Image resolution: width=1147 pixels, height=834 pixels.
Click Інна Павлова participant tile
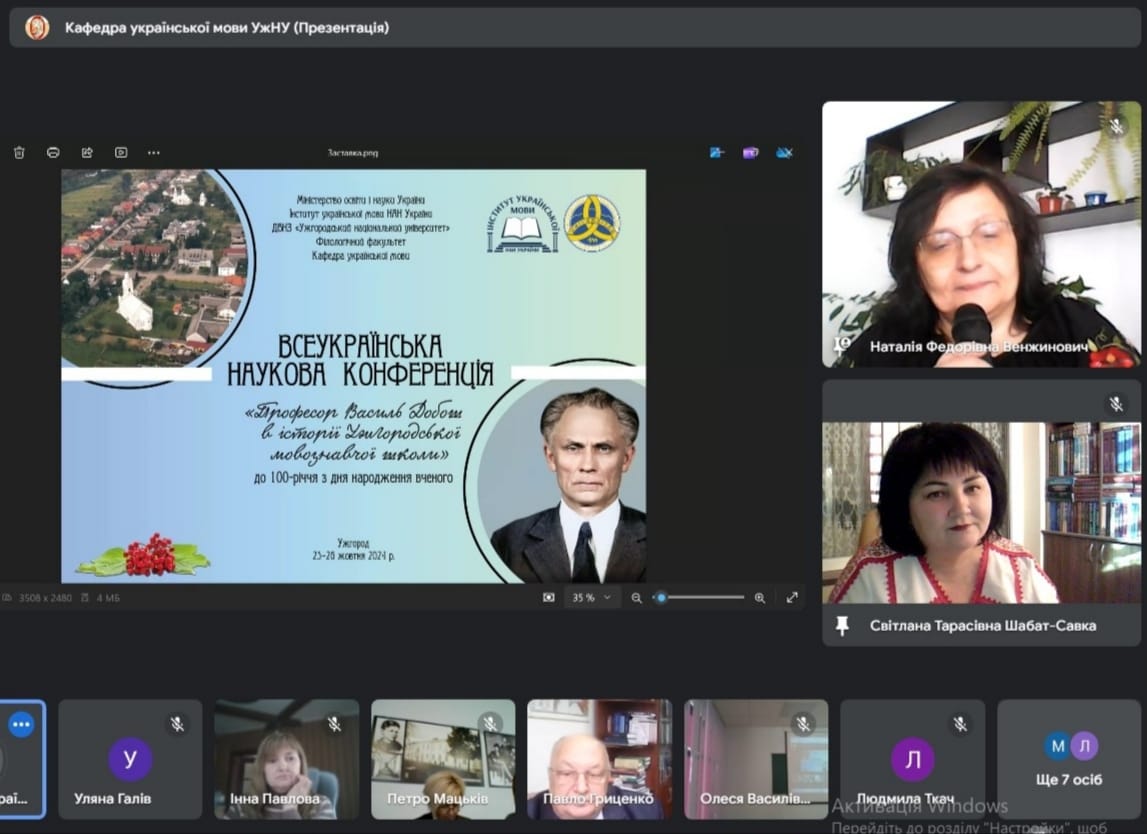pos(286,759)
